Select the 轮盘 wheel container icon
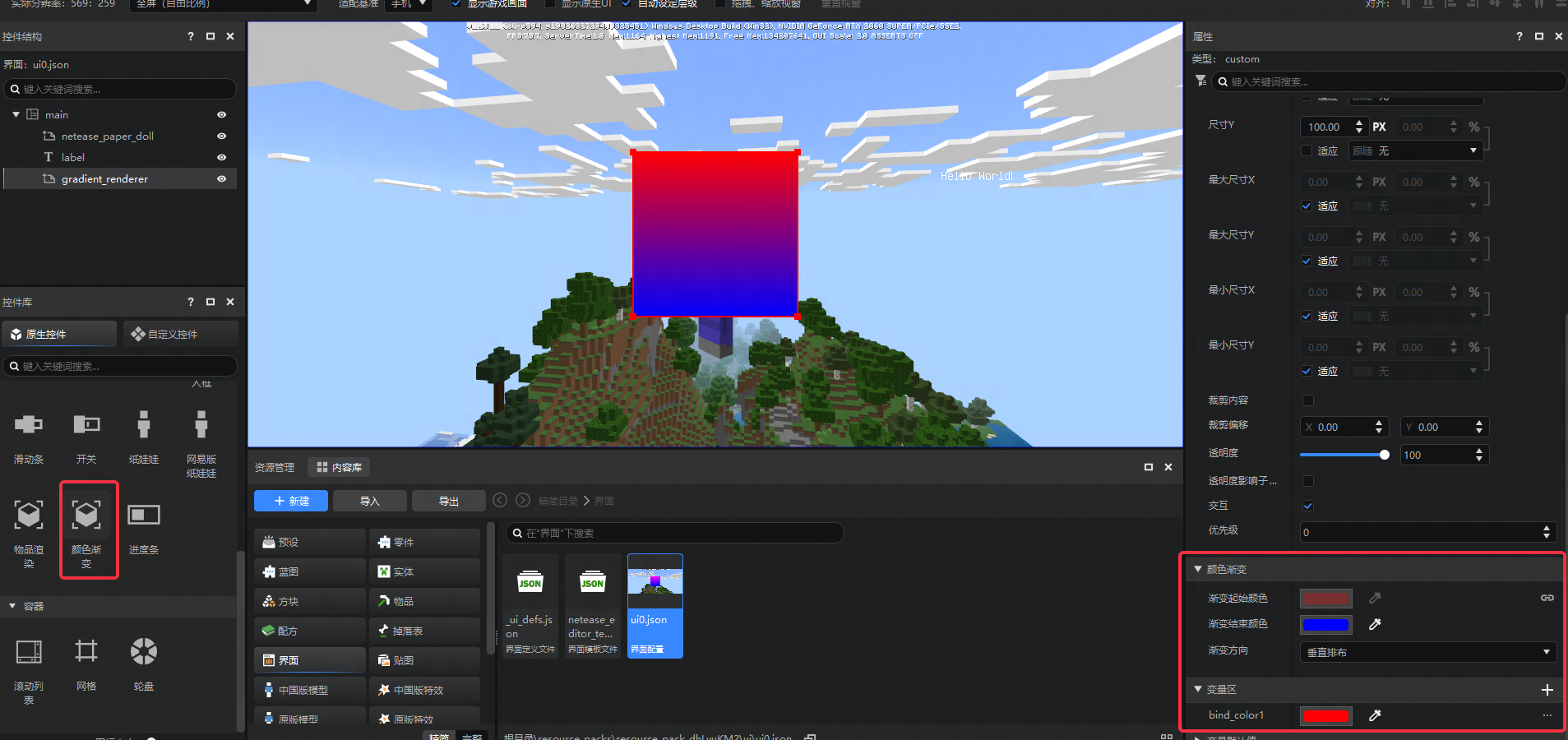The image size is (1568, 740). [144, 652]
